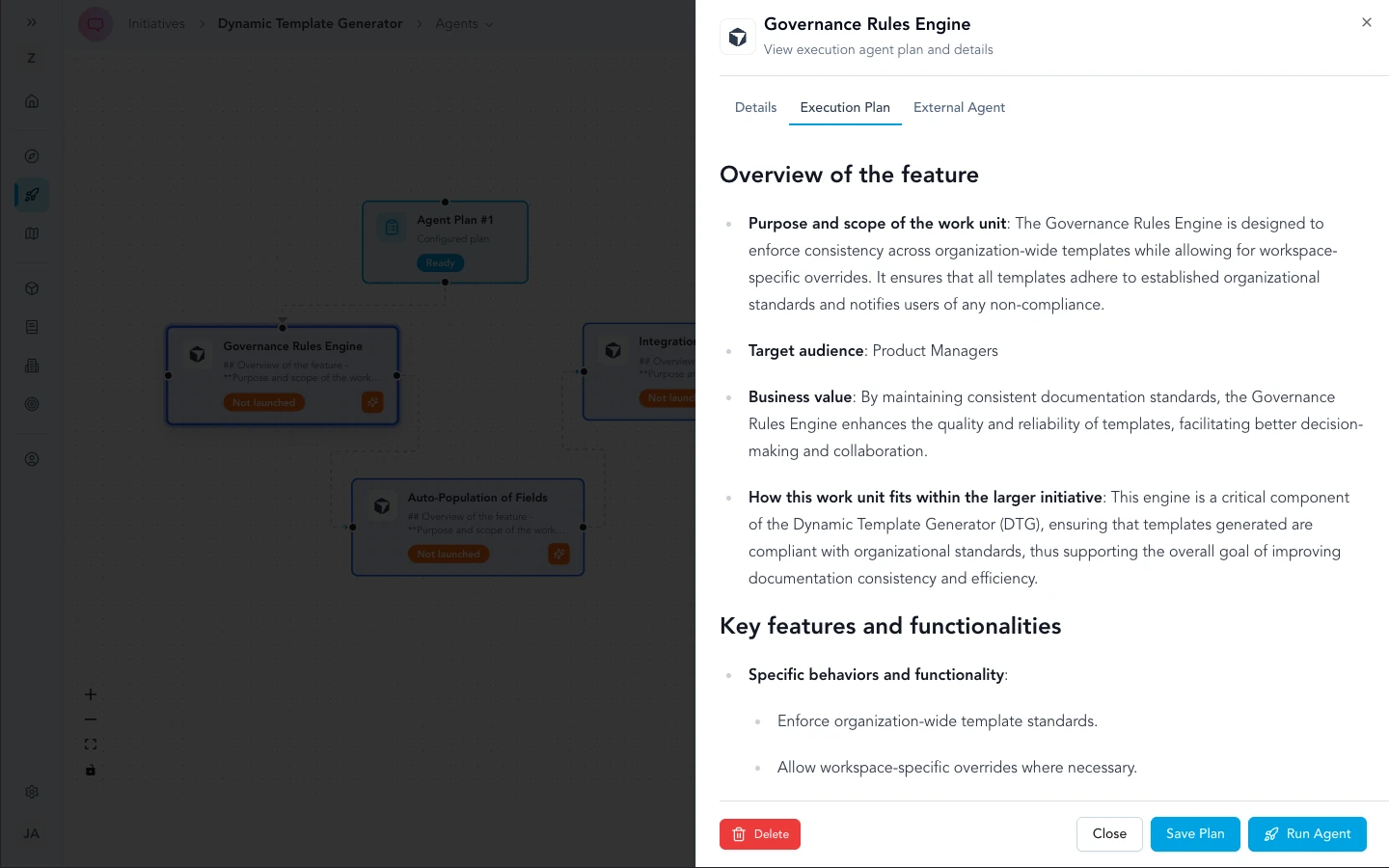Zoom in using the plus icon on the canvas
This screenshot has width=1389, height=868.
click(x=91, y=693)
